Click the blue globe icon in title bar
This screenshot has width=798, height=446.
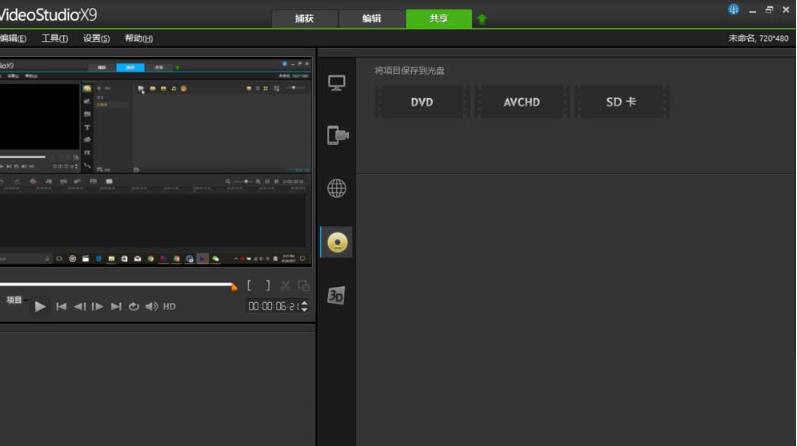(x=733, y=9)
